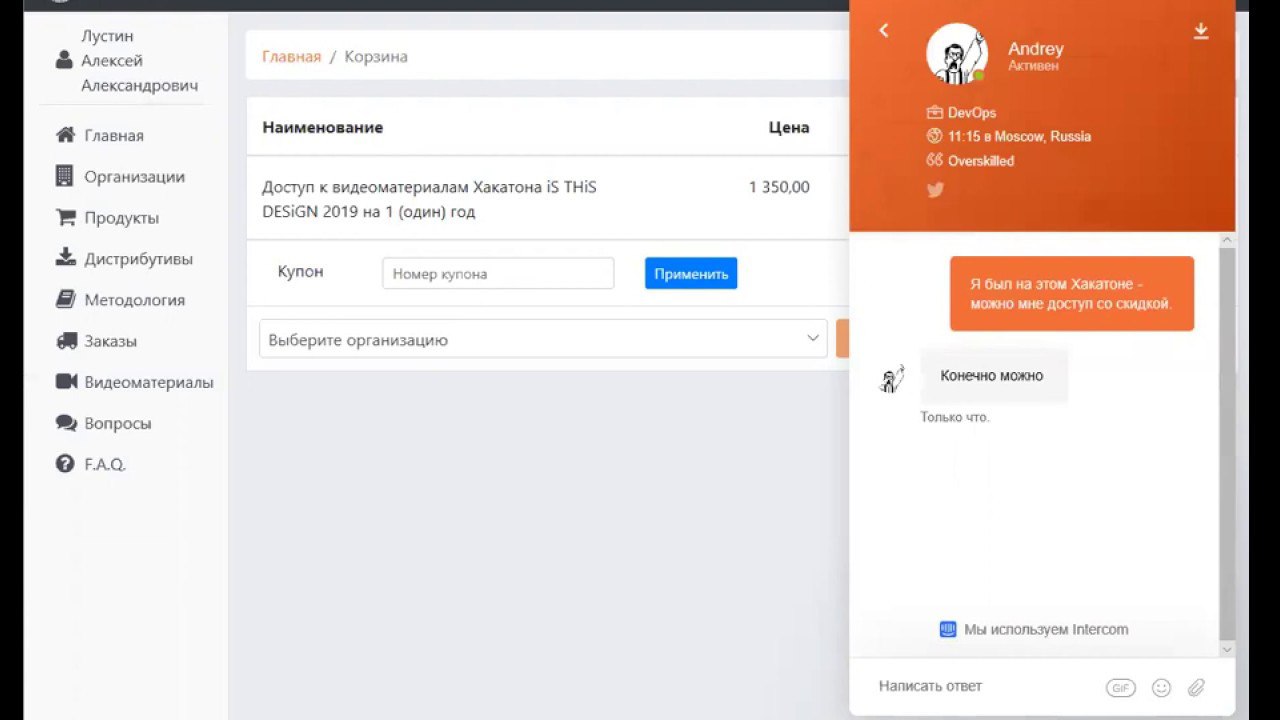The width and height of the screenshot is (1280, 720).
Task: Click the globe icon beside Moscow time
Action: coord(935,136)
